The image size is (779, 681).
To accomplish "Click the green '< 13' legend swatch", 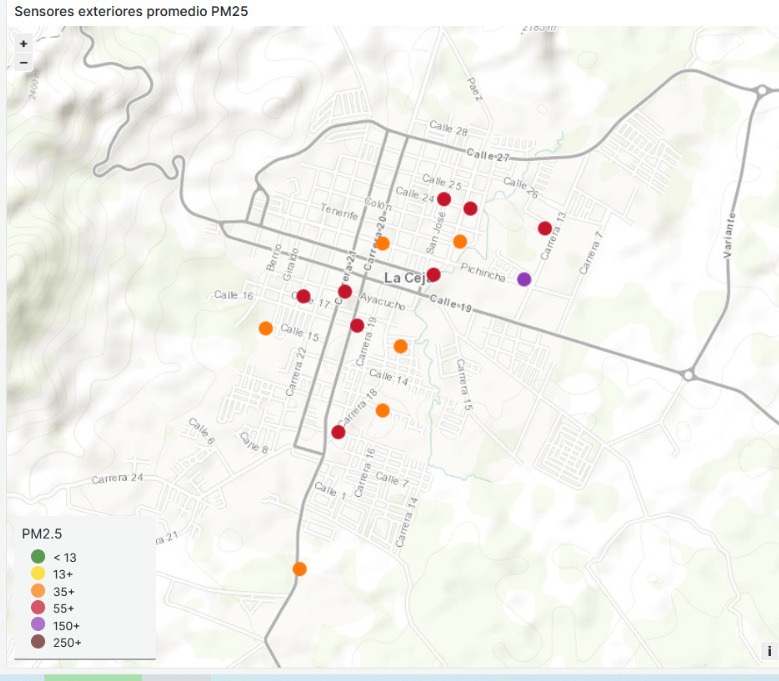I will (38, 556).
